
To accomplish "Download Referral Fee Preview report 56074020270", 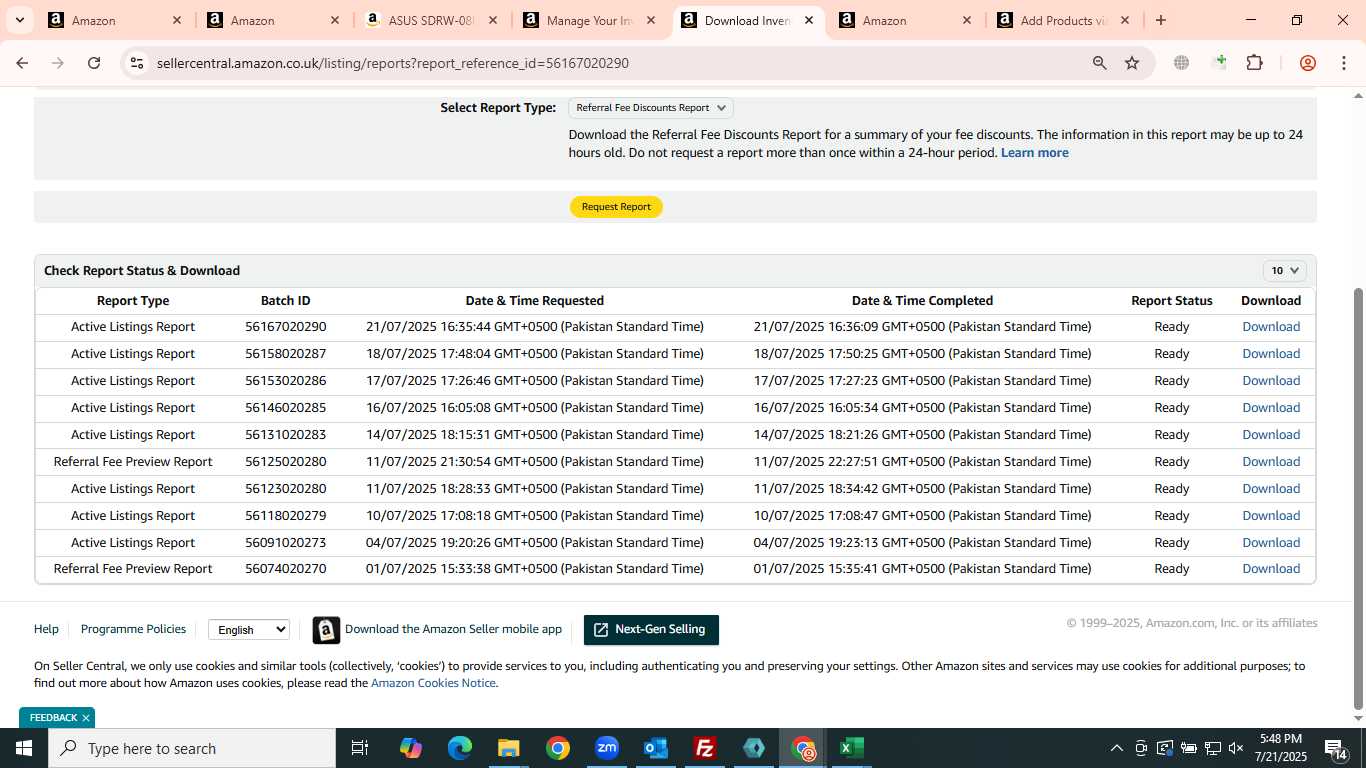I will (x=1271, y=569).
